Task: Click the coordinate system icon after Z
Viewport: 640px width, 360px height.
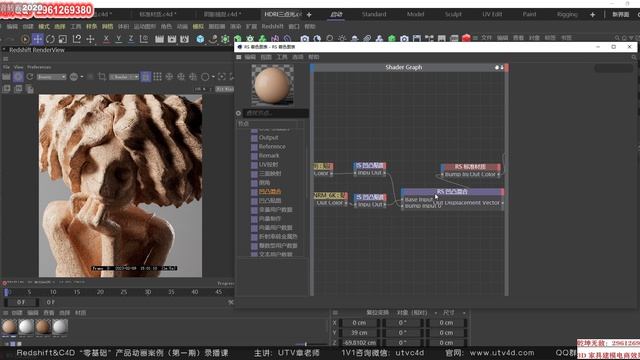Action: click(144, 39)
